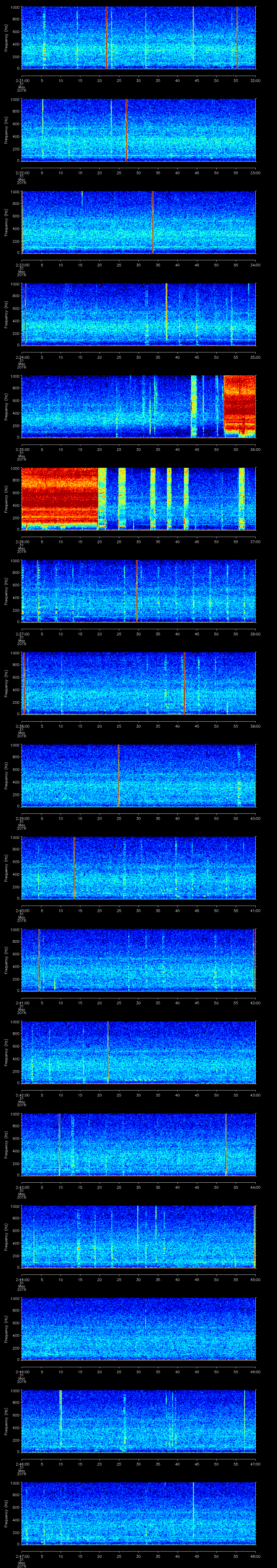
Task: Click the Frequency (Hz) axis label of the 2:40:00 panel
Action: (x=6, y=868)
